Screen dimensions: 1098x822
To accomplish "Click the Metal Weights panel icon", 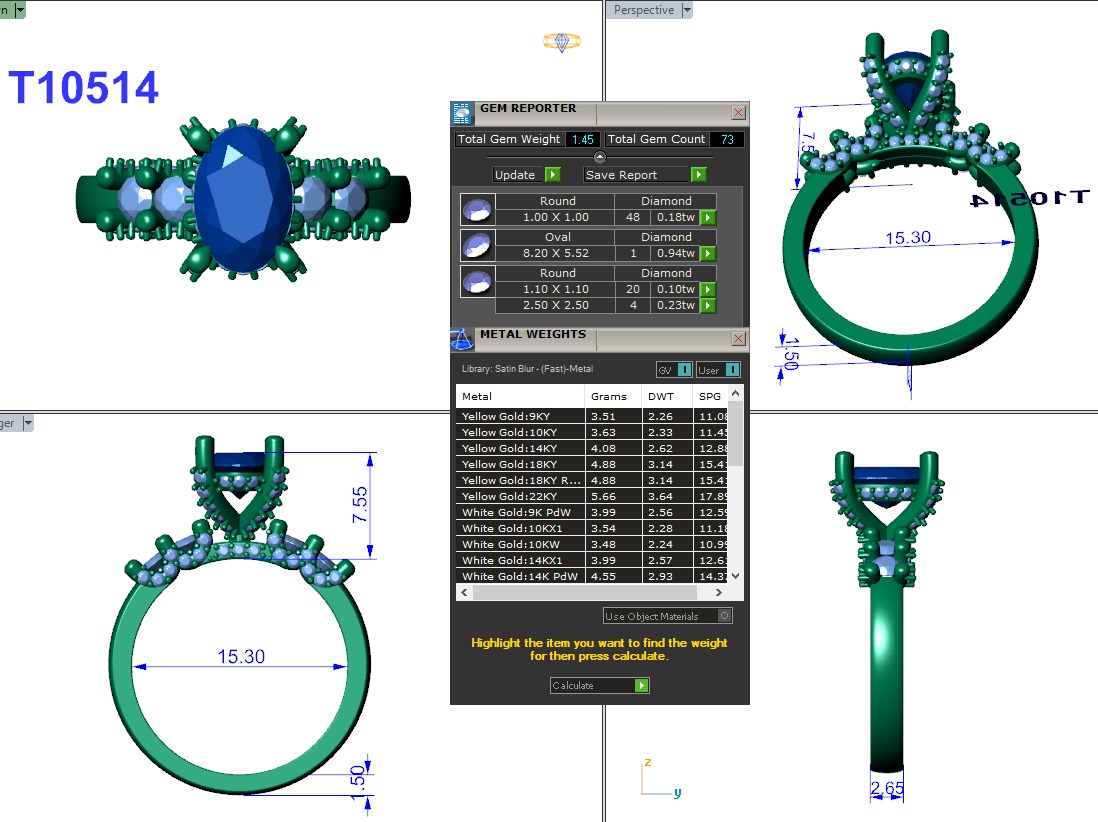I will [x=462, y=339].
